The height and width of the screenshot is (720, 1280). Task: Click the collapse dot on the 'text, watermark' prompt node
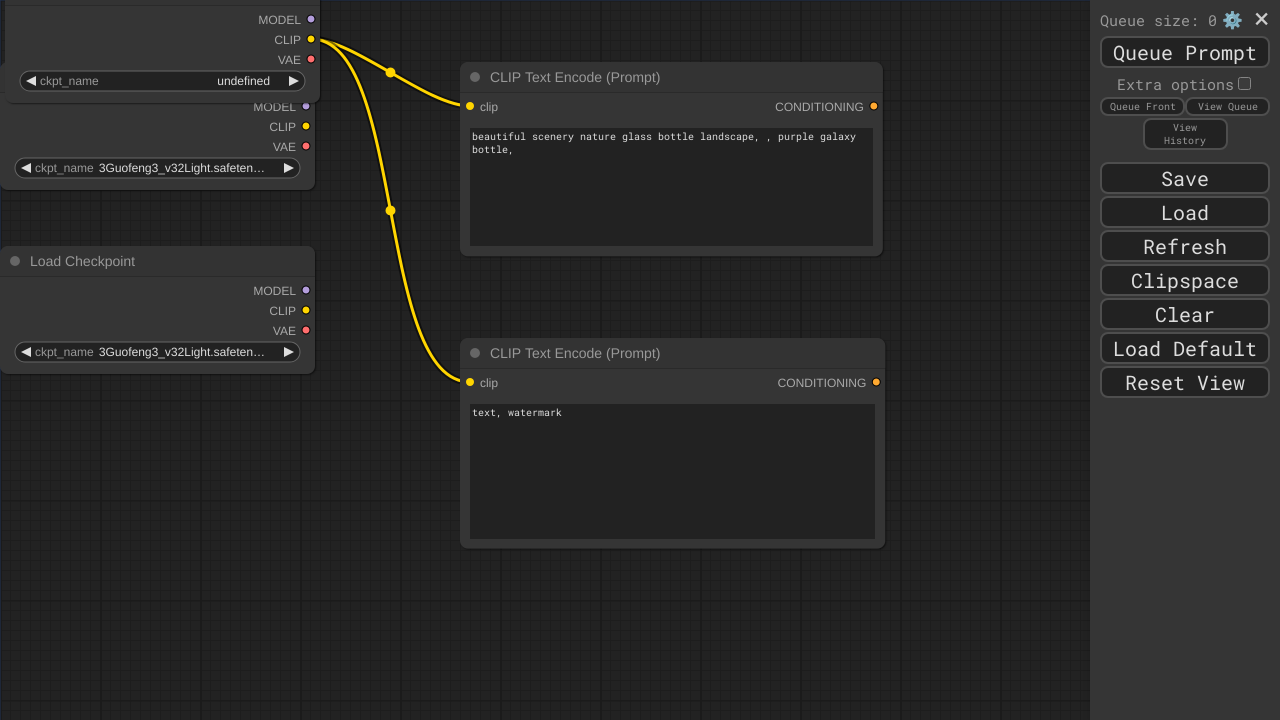[x=475, y=353]
